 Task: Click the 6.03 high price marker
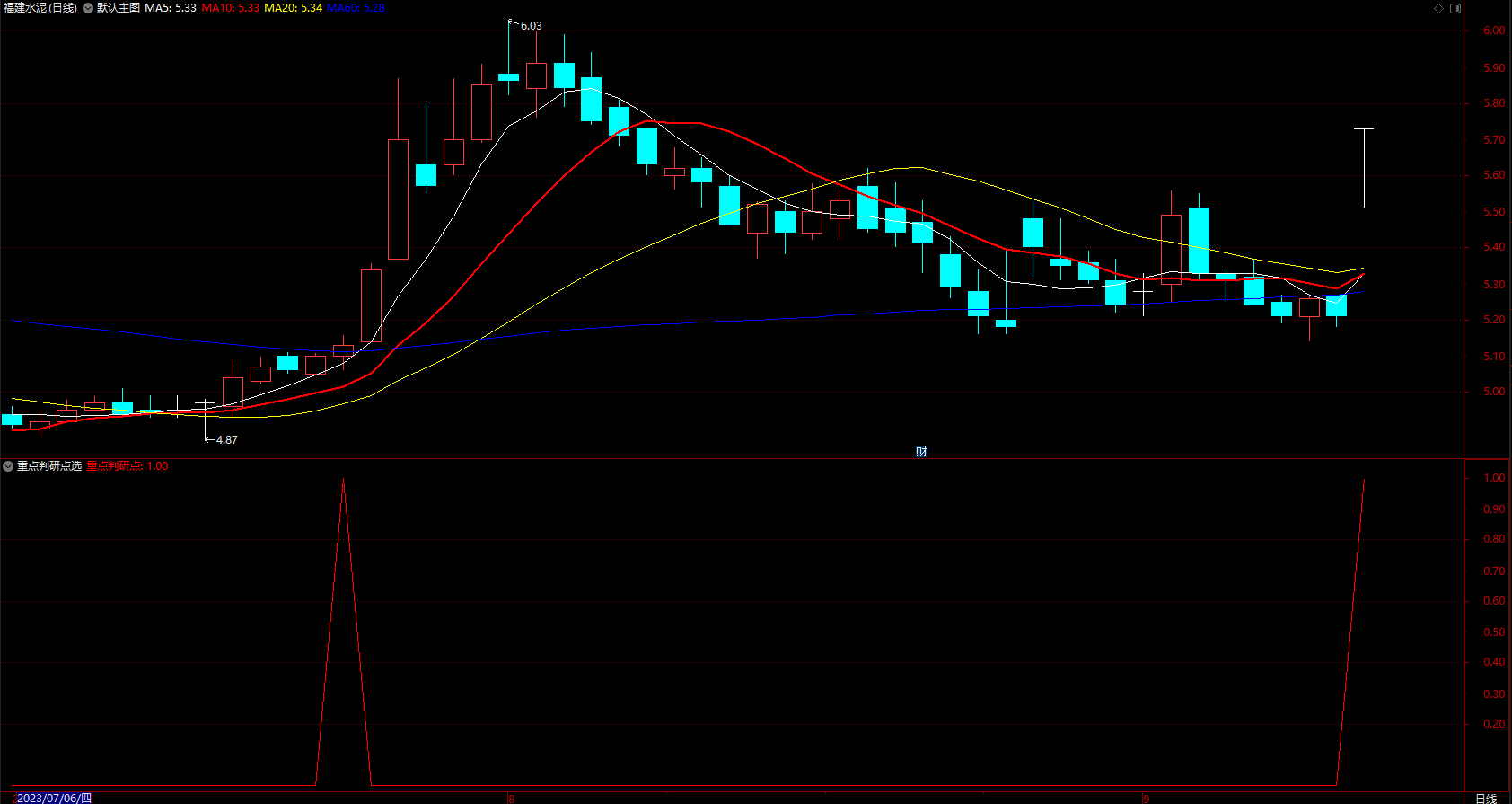point(532,26)
